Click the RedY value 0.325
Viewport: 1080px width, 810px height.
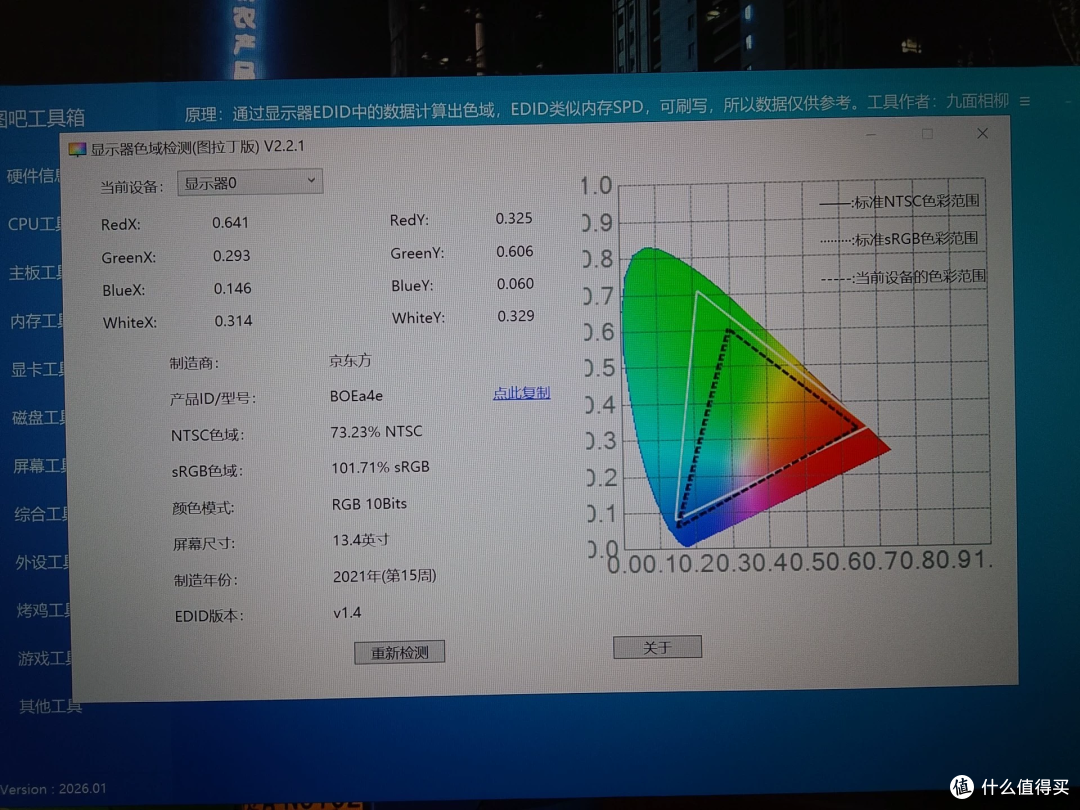514,218
